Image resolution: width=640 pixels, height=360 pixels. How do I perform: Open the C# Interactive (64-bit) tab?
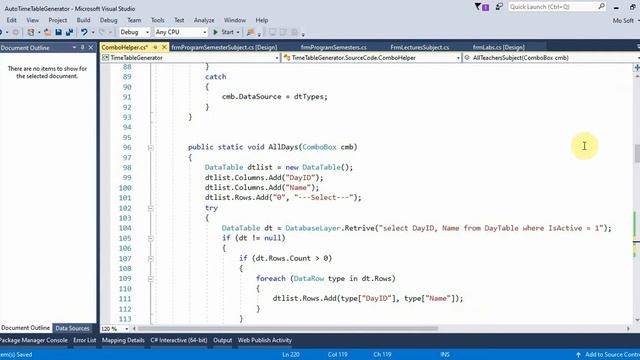(x=179, y=340)
